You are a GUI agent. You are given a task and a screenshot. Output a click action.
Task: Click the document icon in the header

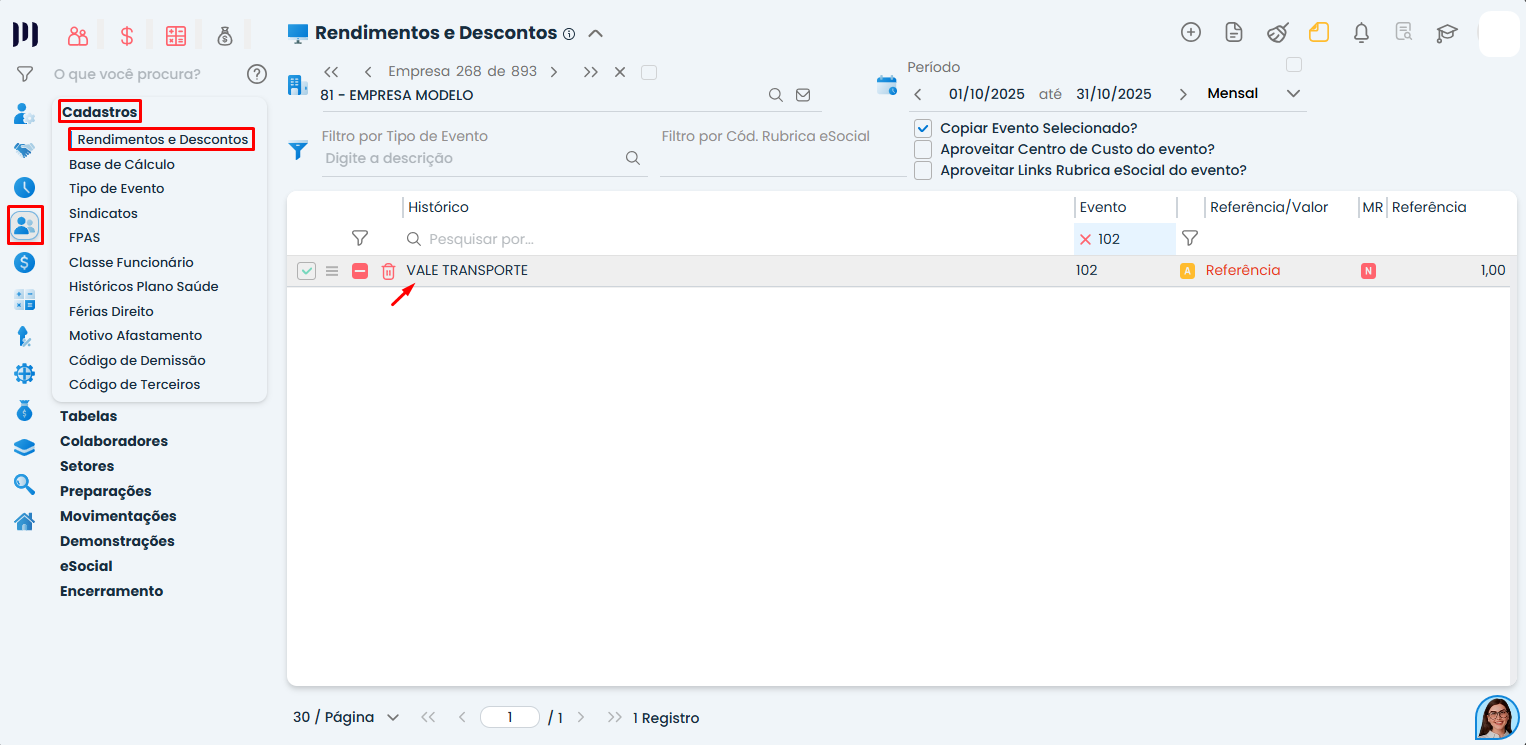coord(1234,32)
